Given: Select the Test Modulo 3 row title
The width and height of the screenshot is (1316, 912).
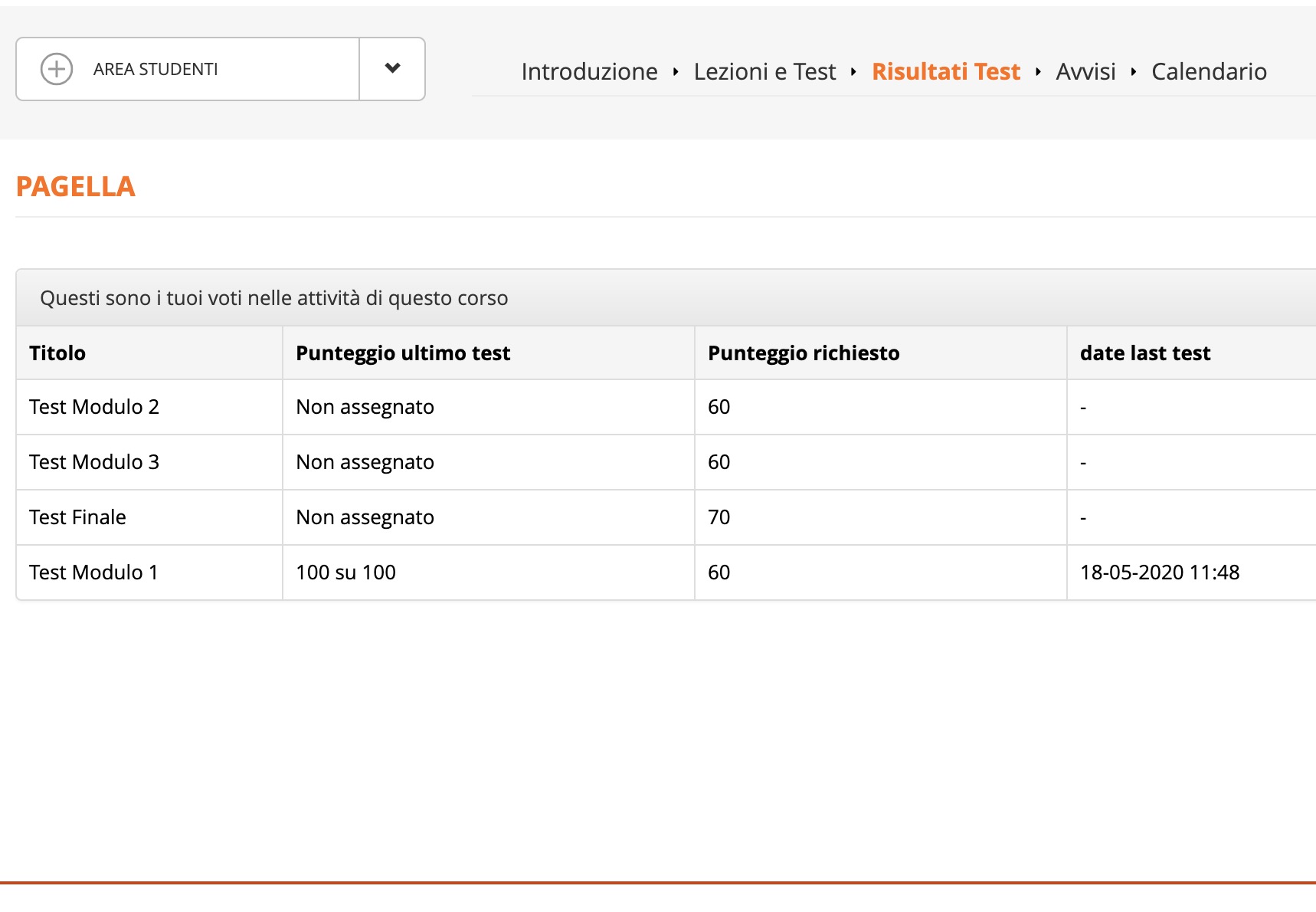Looking at the screenshot, I should (94, 462).
